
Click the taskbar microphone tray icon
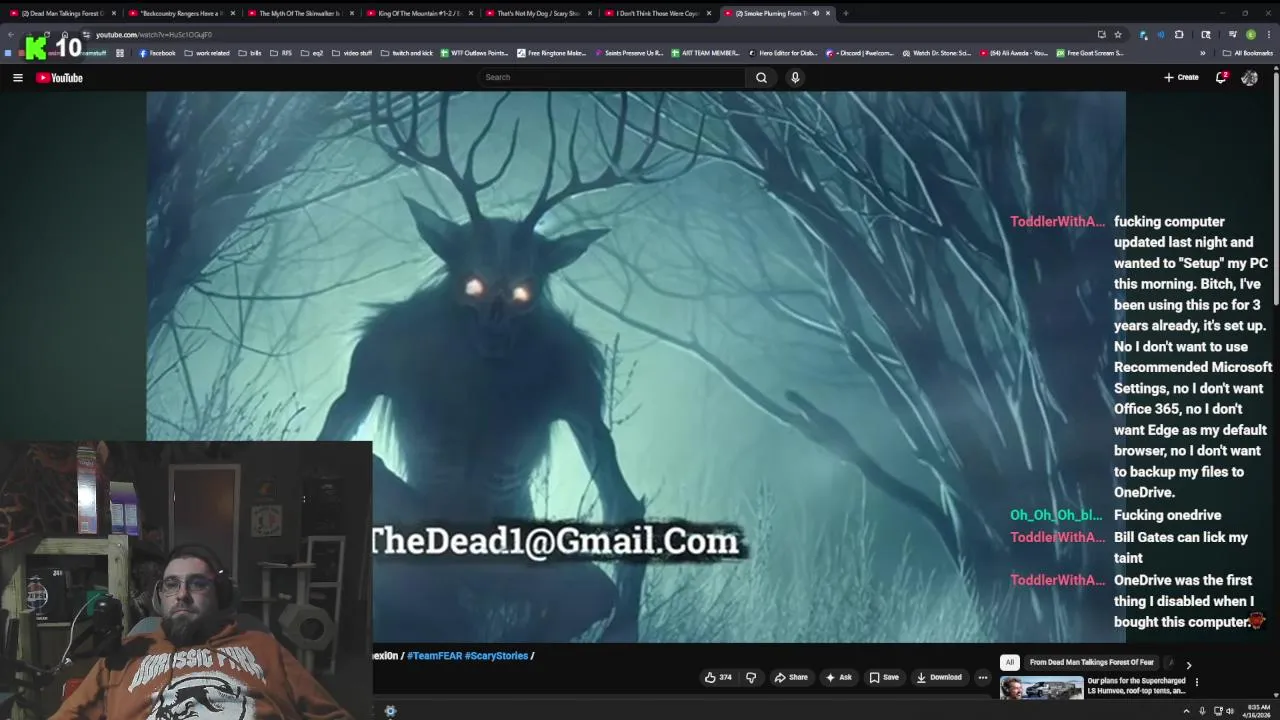pyautogui.click(x=1202, y=711)
